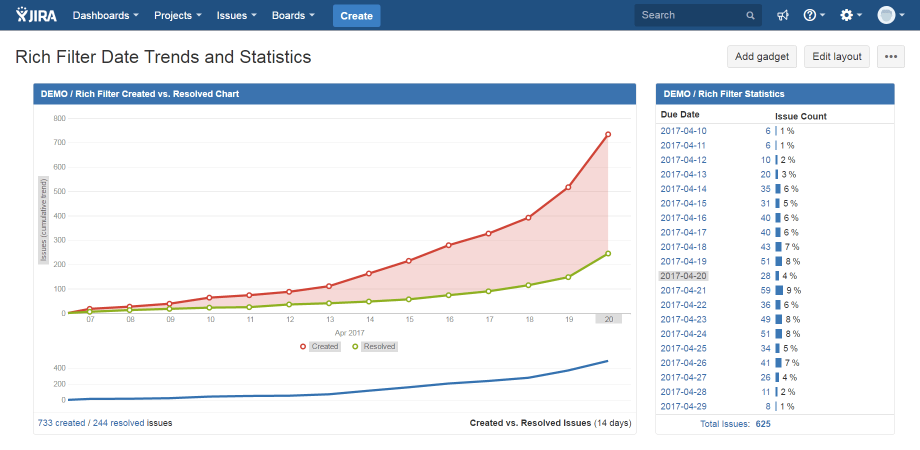The height and width of the screenshot is (450, 920).
Task: Click the JIRA logo icon
Action: (36, 15)
